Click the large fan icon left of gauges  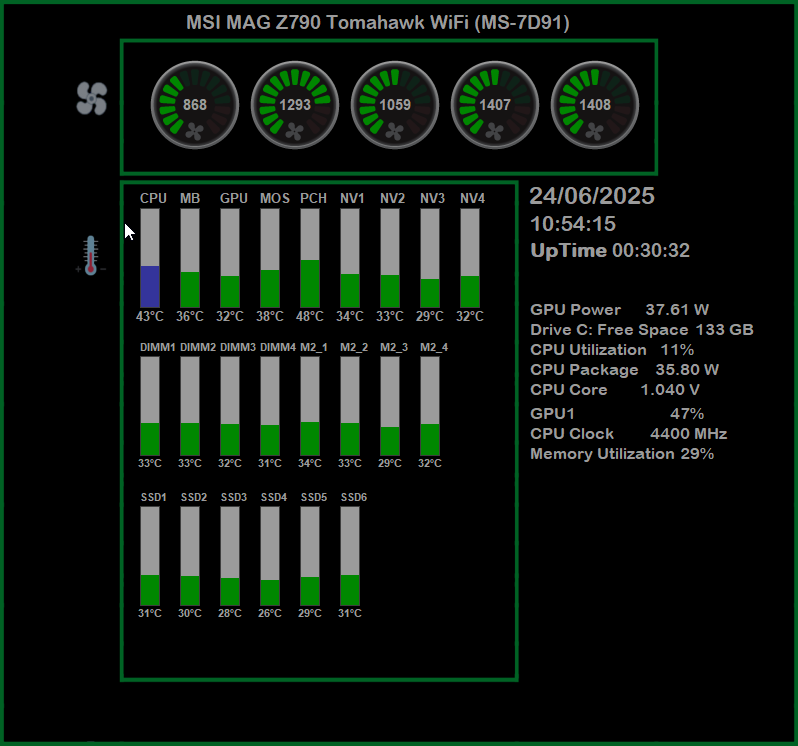[92, 98]
